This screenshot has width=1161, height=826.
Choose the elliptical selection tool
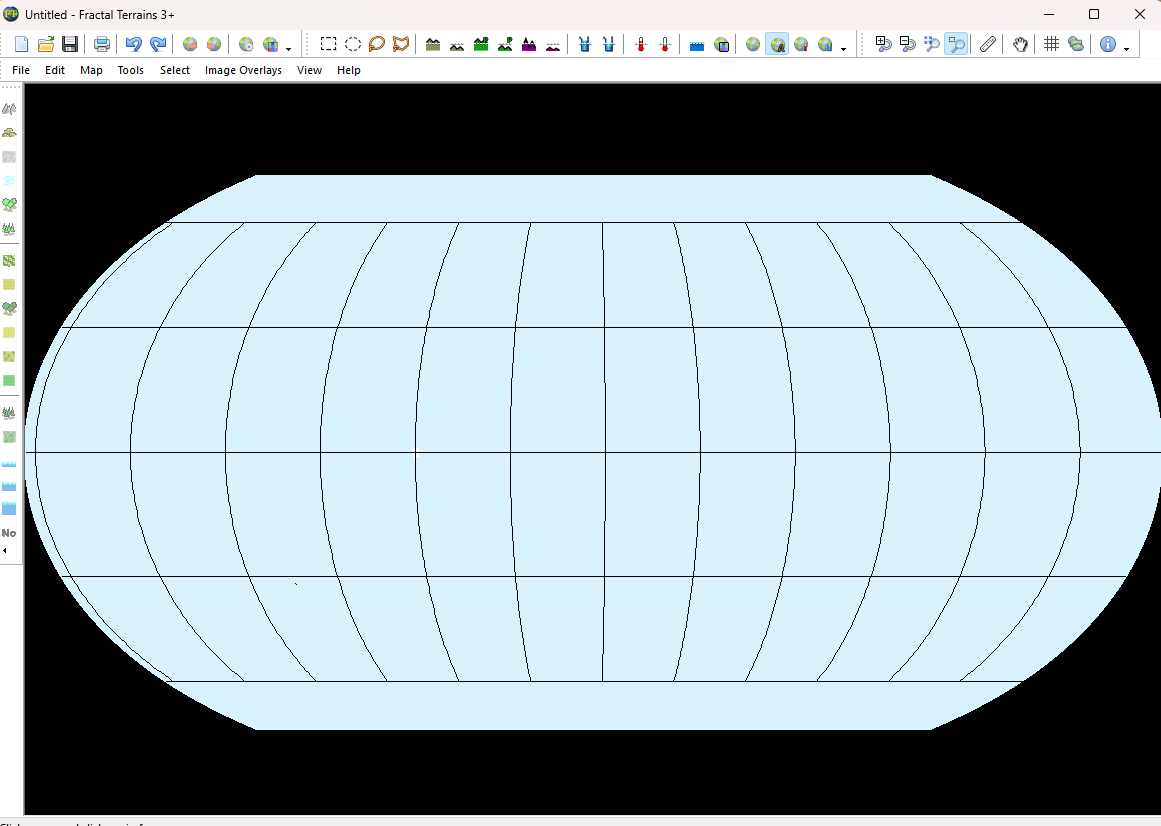pos(353,44)
